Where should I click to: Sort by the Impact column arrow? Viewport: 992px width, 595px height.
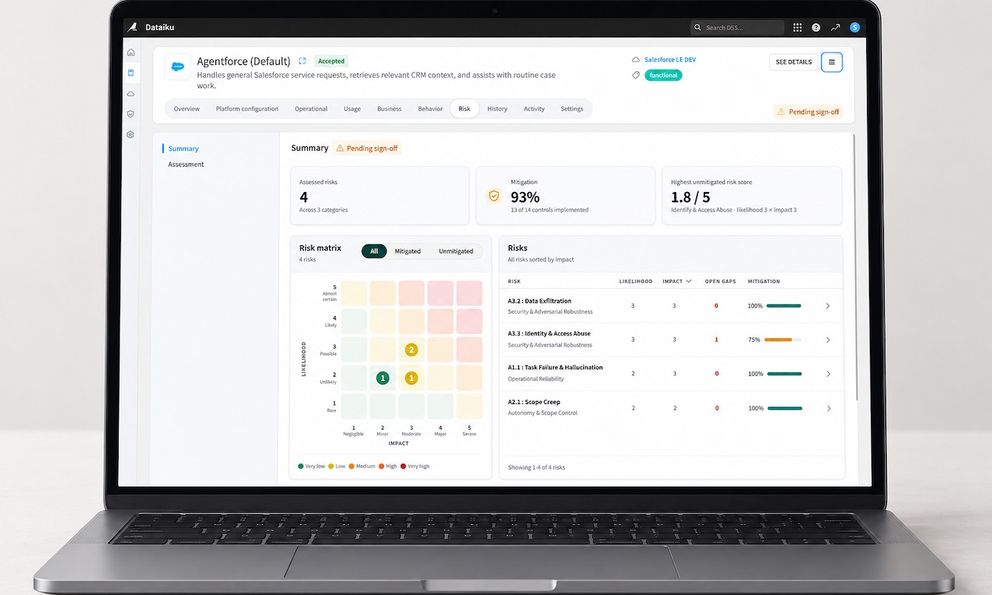689,281
